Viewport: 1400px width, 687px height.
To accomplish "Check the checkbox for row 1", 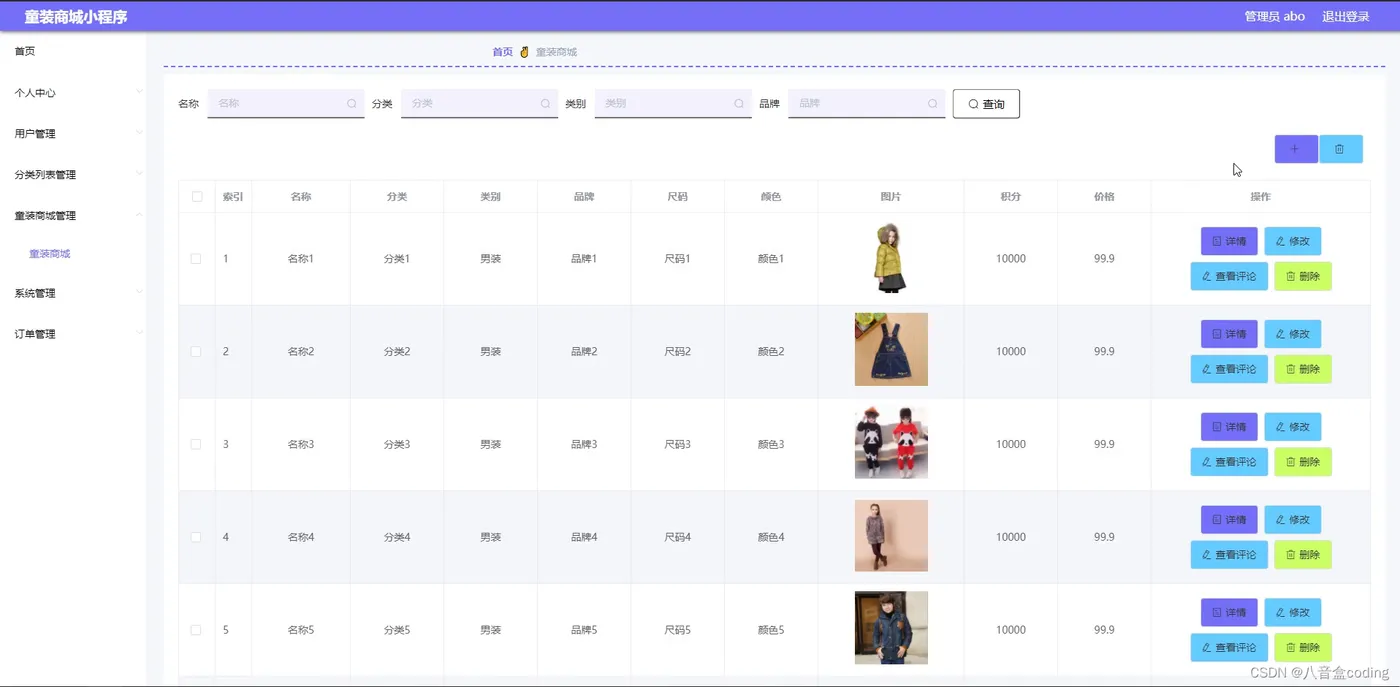I will (x=196, y=259).
